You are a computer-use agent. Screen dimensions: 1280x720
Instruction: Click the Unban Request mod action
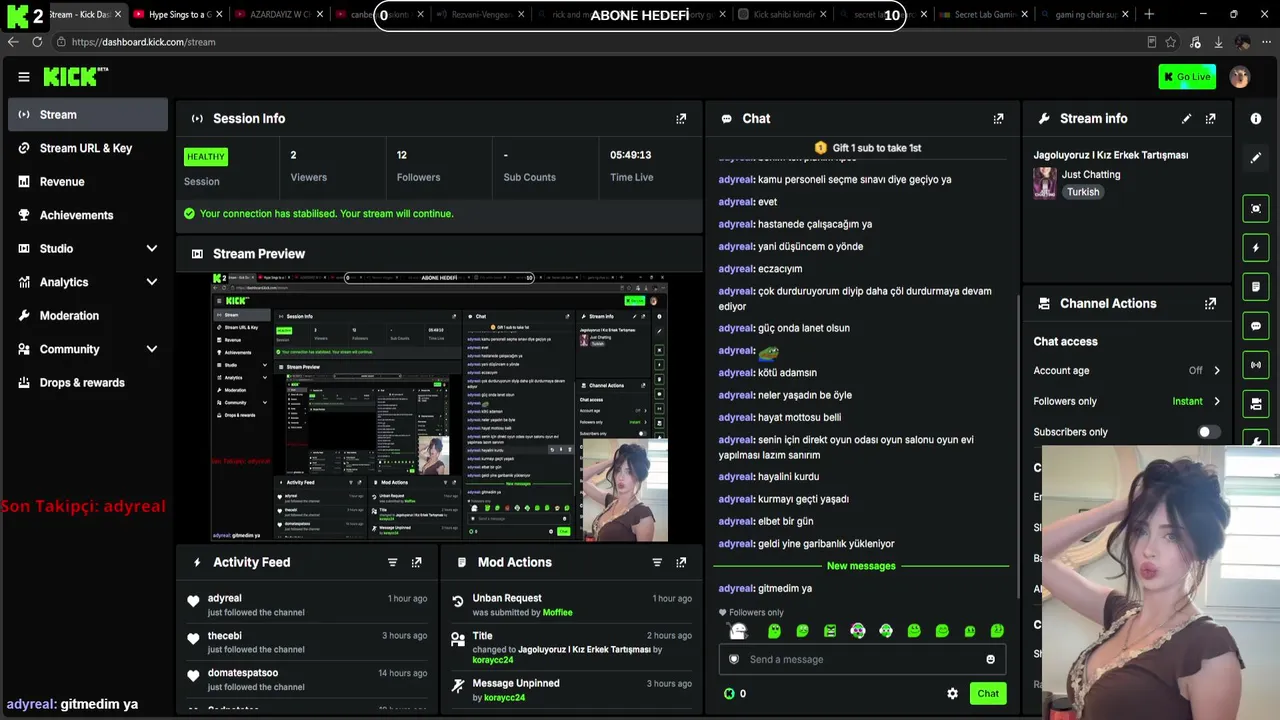pyautogui.click(x=570, y=605)
